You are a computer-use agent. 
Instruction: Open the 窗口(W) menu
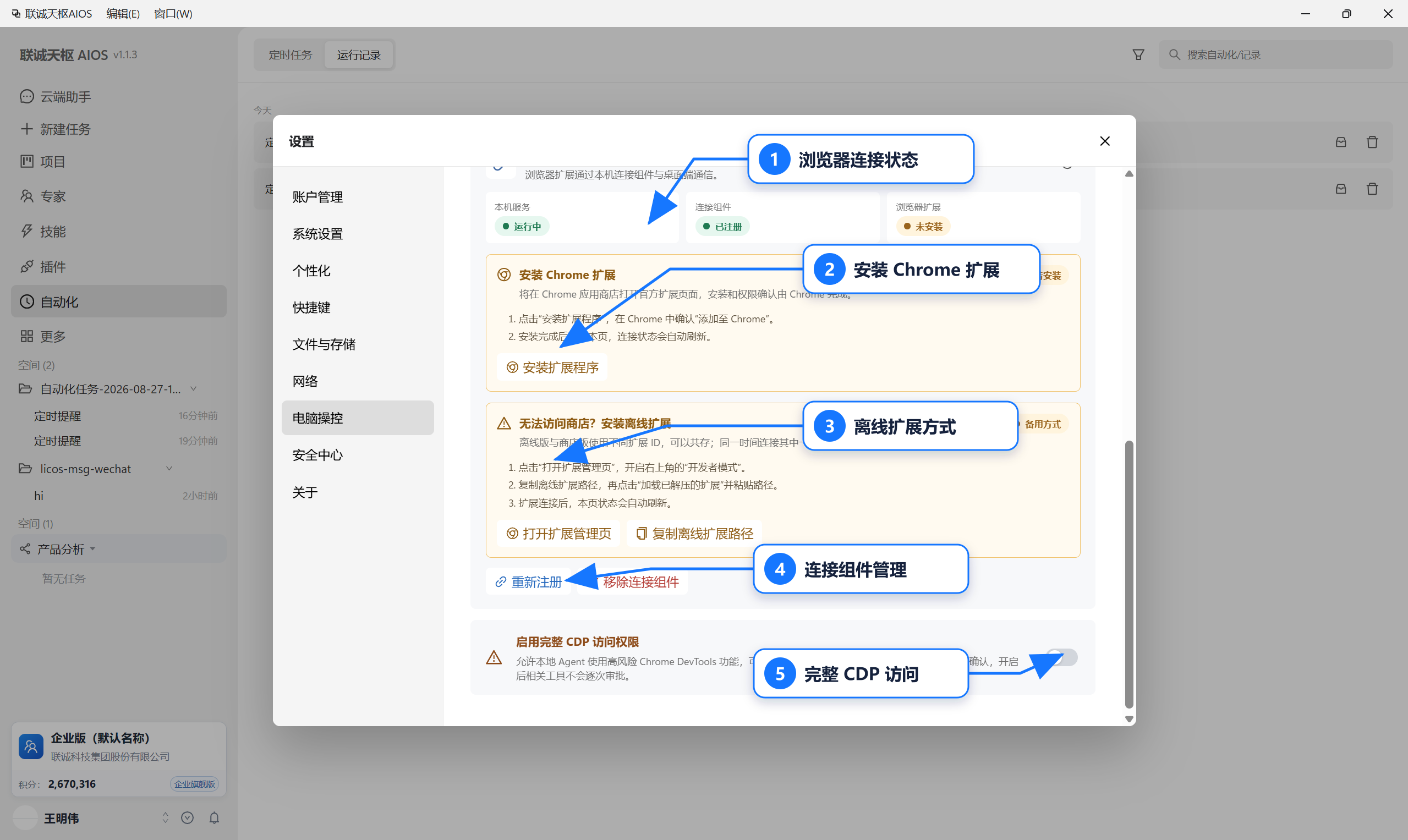point(173,14)
